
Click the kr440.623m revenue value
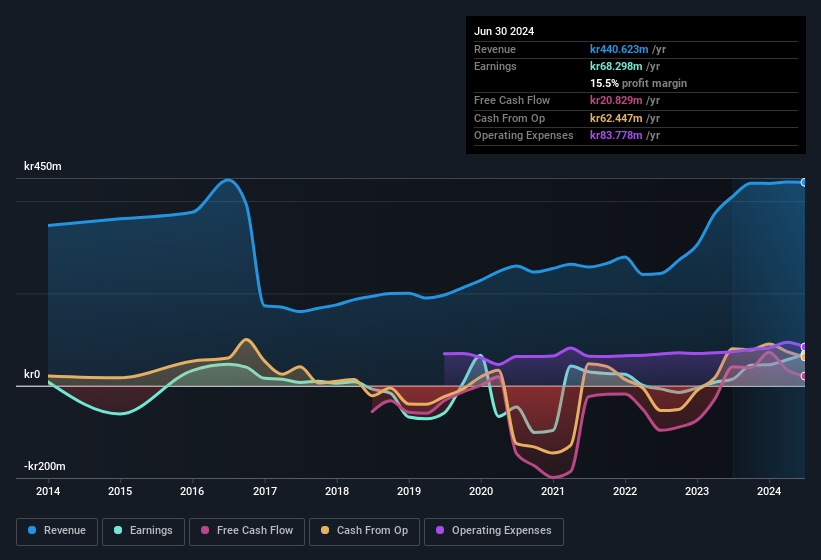619,49
